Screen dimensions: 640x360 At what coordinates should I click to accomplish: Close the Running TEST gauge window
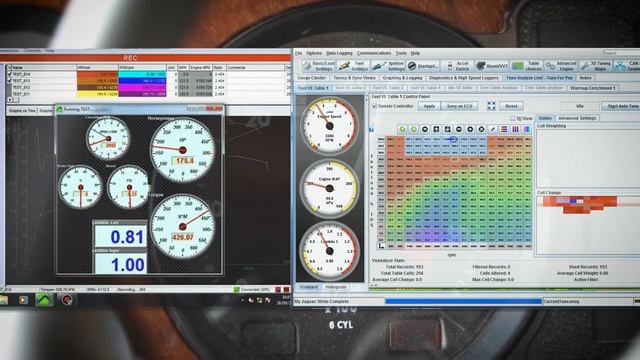click(214, 109)
